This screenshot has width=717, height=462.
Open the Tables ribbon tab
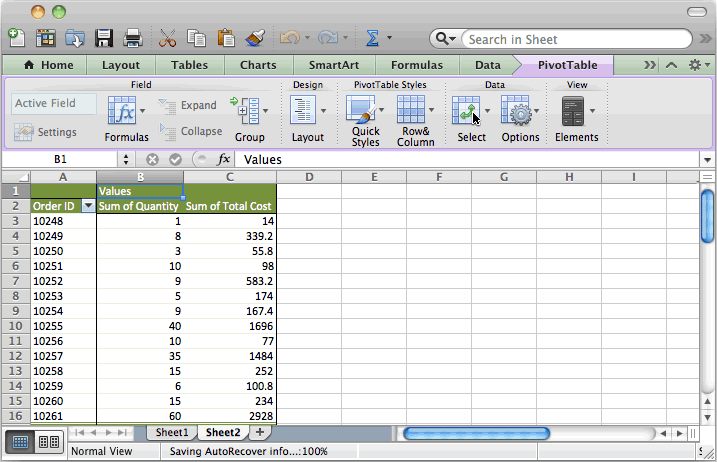(189, 65)
